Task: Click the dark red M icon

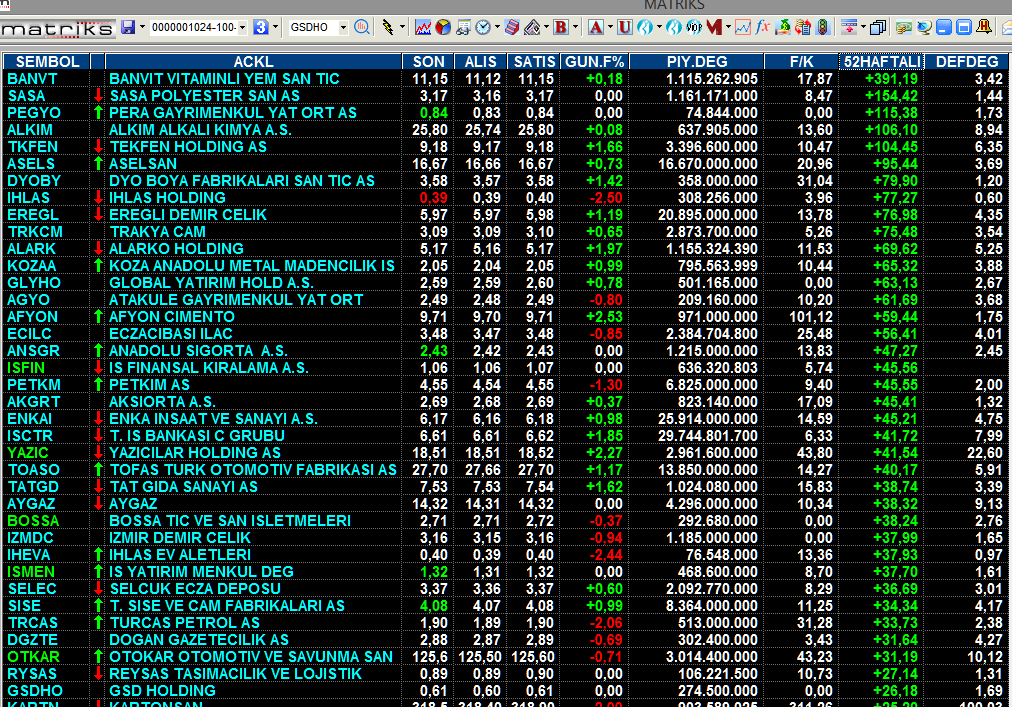Action: 714,27
